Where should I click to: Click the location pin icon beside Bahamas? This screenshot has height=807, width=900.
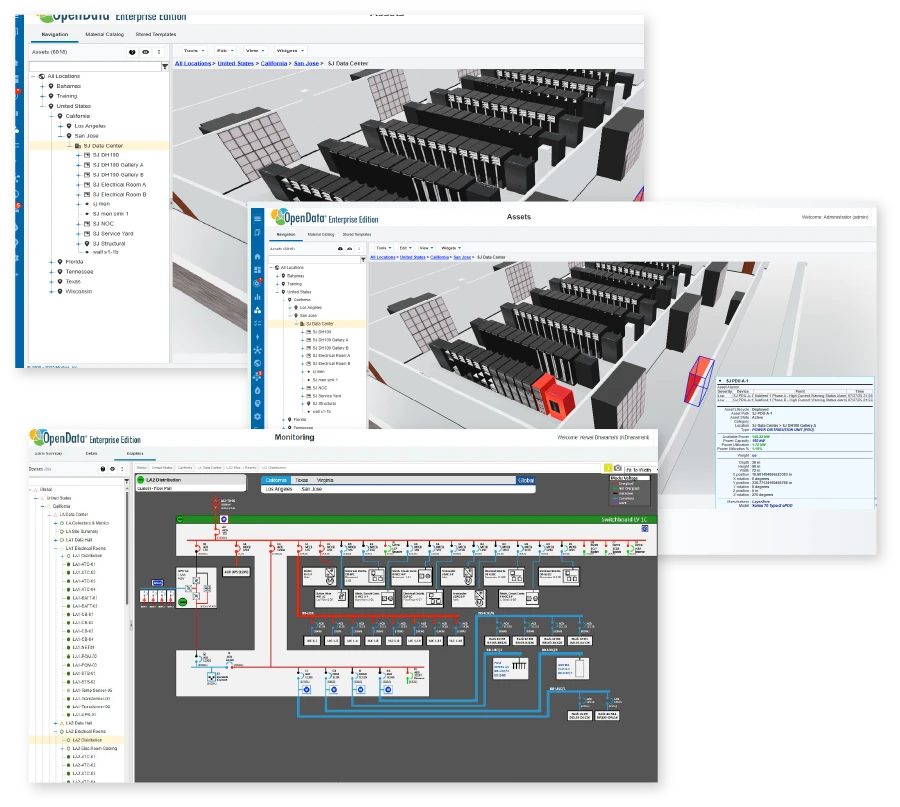click(51, 86)
